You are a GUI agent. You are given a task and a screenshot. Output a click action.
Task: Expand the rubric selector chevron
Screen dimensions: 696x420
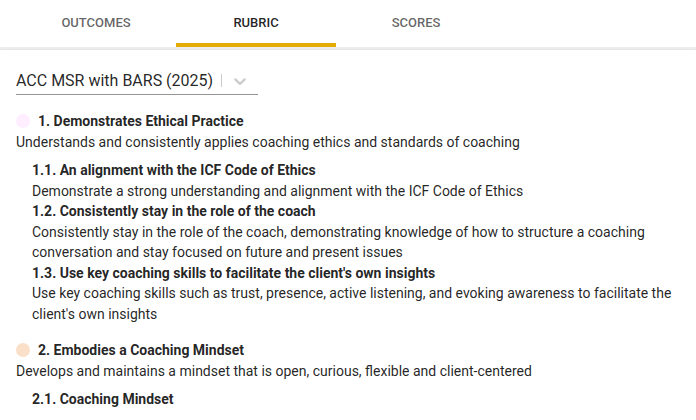(240, 81)
